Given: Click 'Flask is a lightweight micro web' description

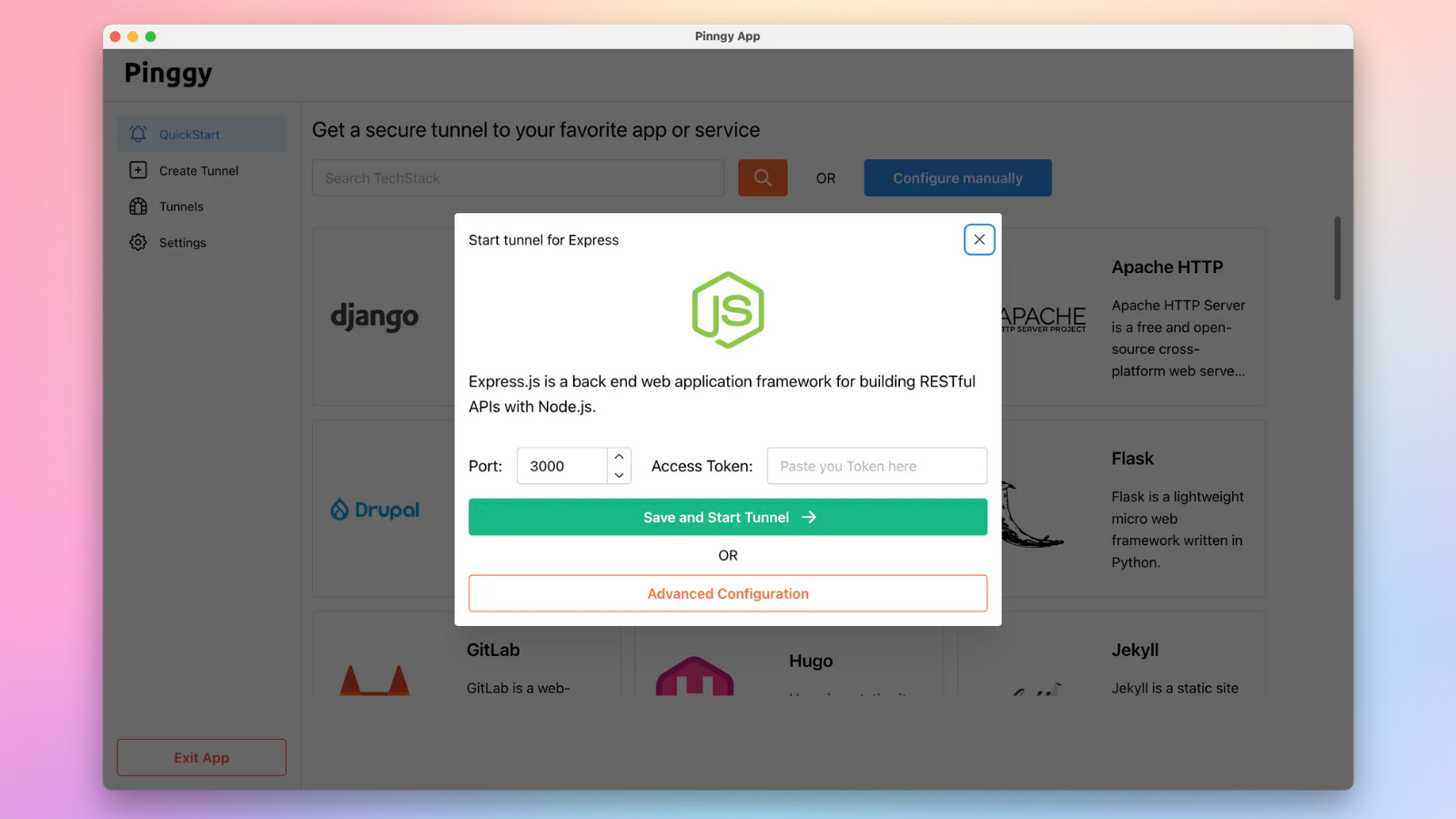Looking at the screenshot, I should pyautogui.click(x=1178, y=530).
